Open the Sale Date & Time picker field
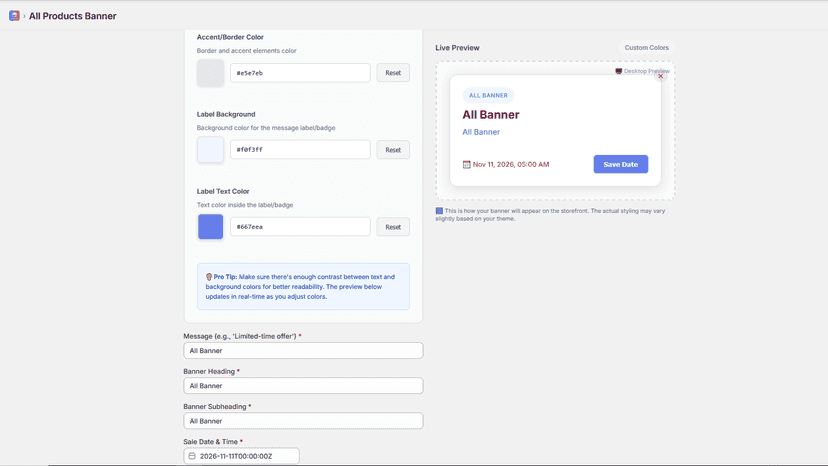 click(241, 456)
